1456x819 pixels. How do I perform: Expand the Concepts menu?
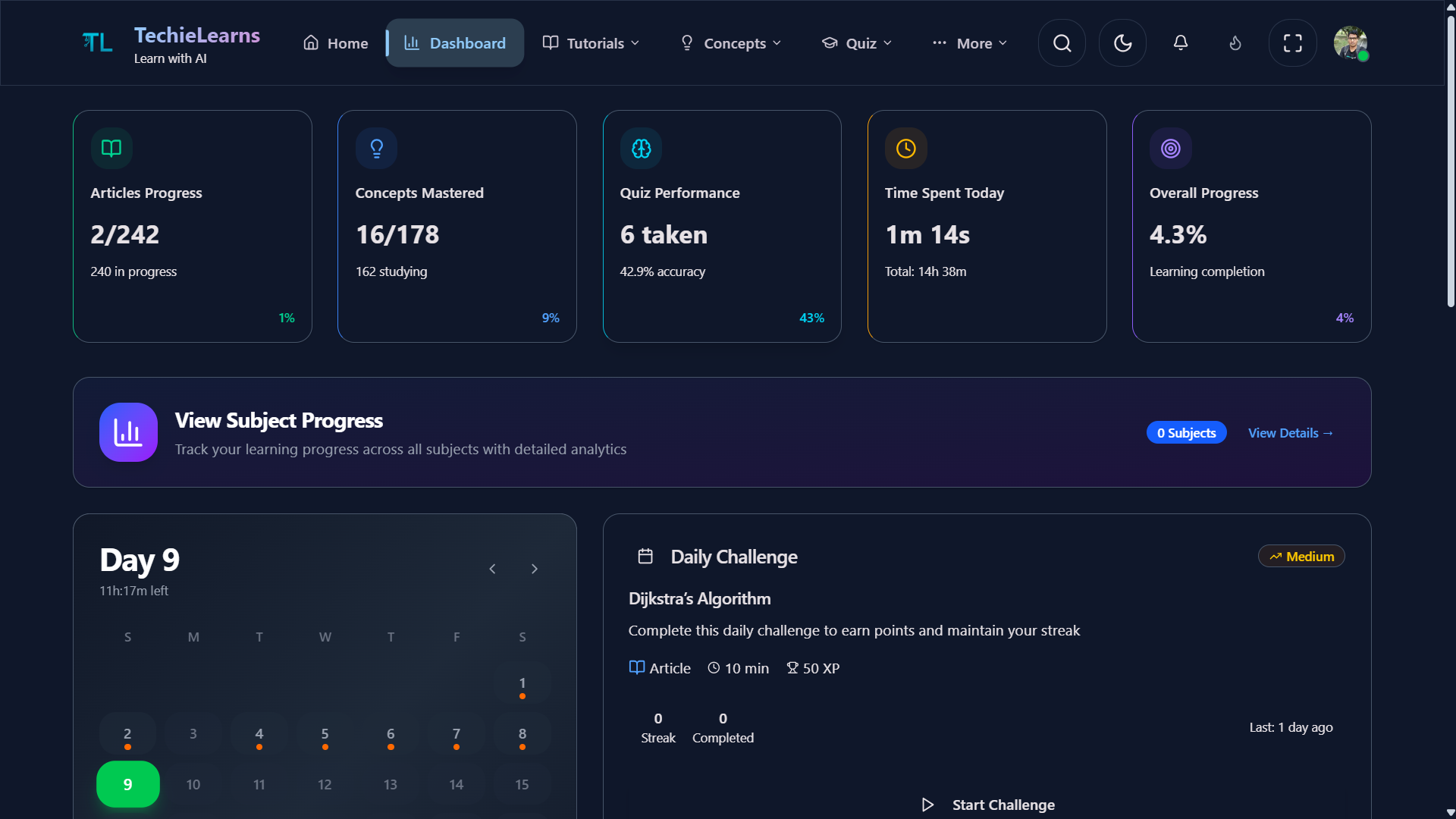pyautogui.click(x=730, y=43)
